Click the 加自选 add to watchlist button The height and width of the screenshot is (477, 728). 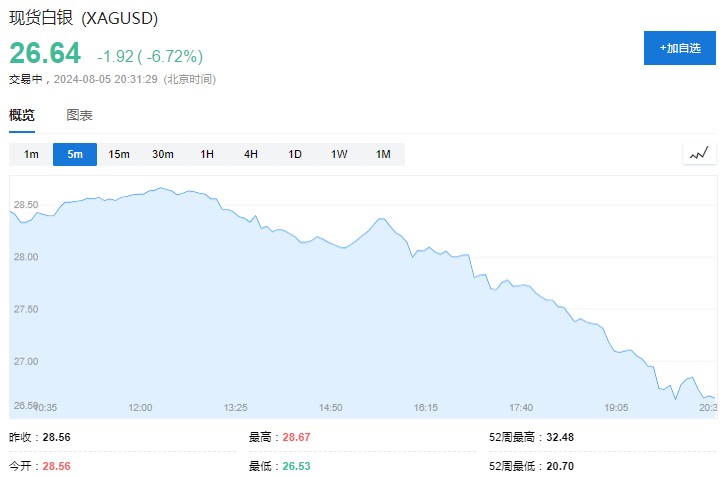pyautogui.click(x=680, y=48)
